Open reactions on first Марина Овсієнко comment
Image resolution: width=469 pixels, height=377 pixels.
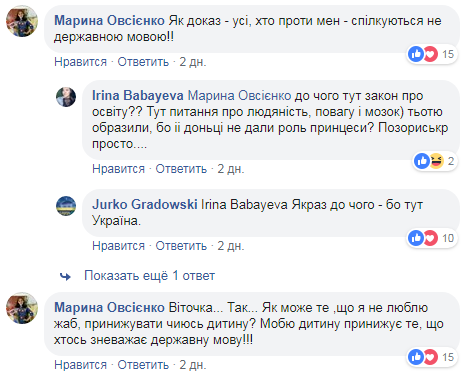[432, 54]
